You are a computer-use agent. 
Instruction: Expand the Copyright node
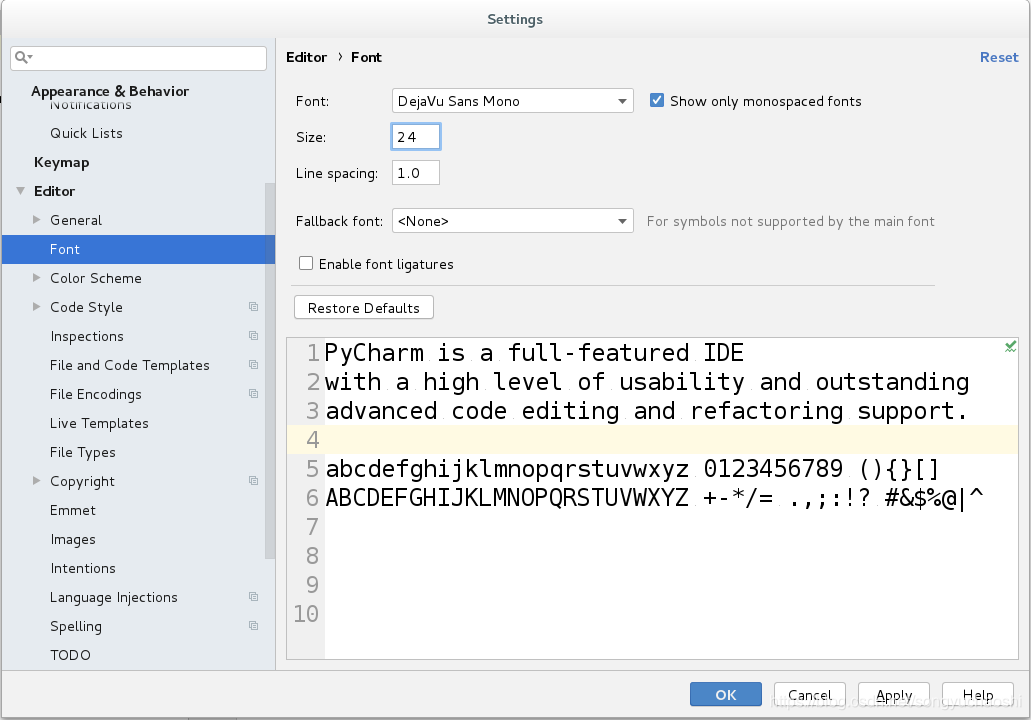click(37, 481)
